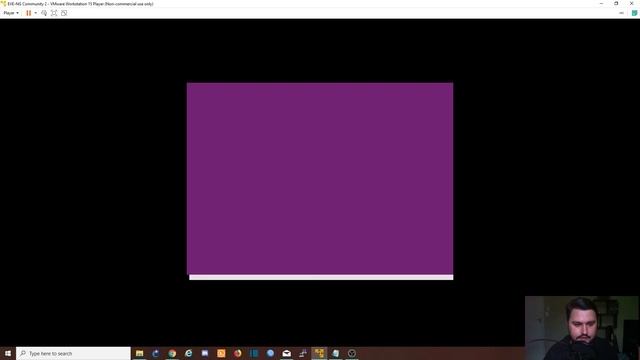Image resolution: width=640 pixels, height=360 pixels.
Task: Open the Windows Start menu
Action: [x=8, y=353]
